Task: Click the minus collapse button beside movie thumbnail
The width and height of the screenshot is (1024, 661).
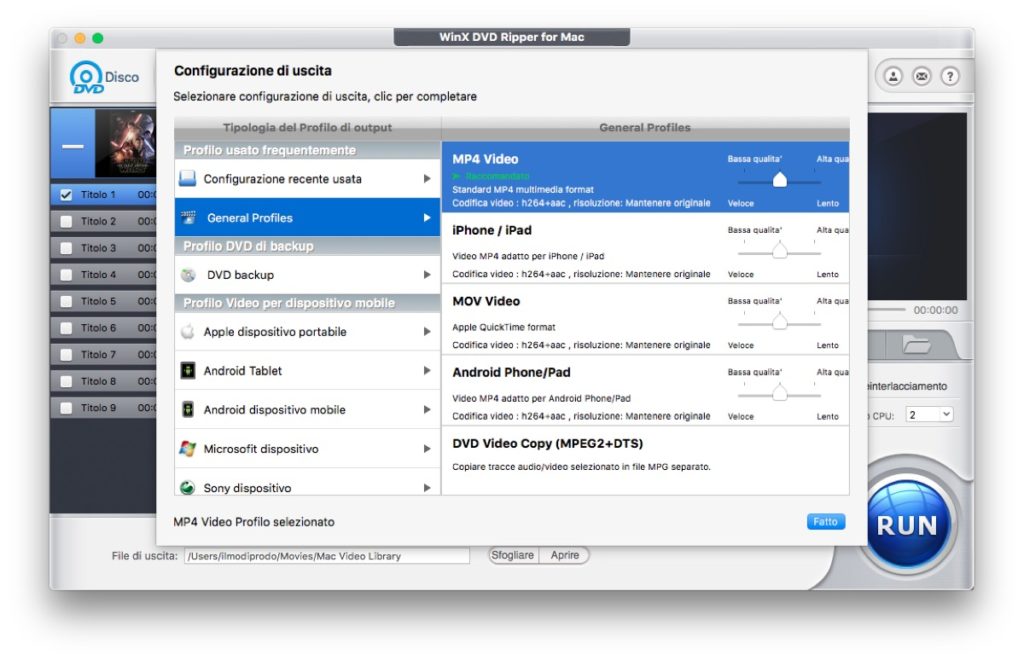Action: click(72, 146)
